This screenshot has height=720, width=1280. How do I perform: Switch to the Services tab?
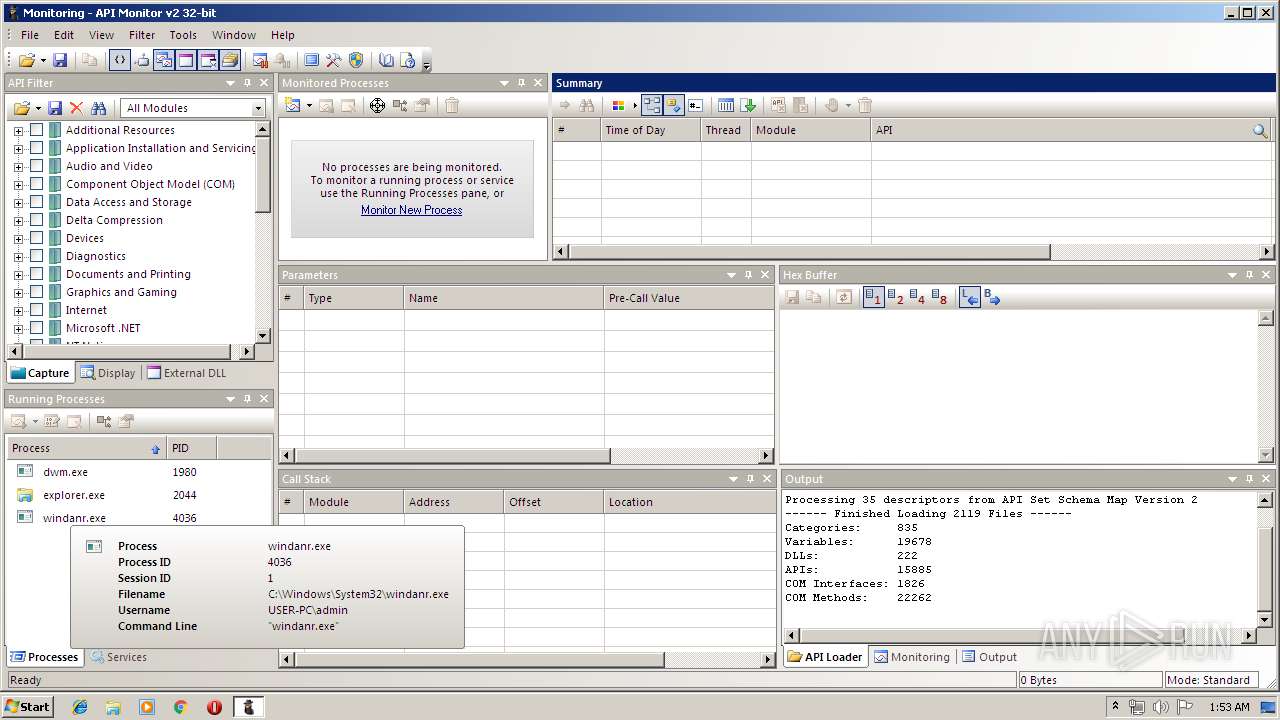pyautogui.click(x=119, y=657)
